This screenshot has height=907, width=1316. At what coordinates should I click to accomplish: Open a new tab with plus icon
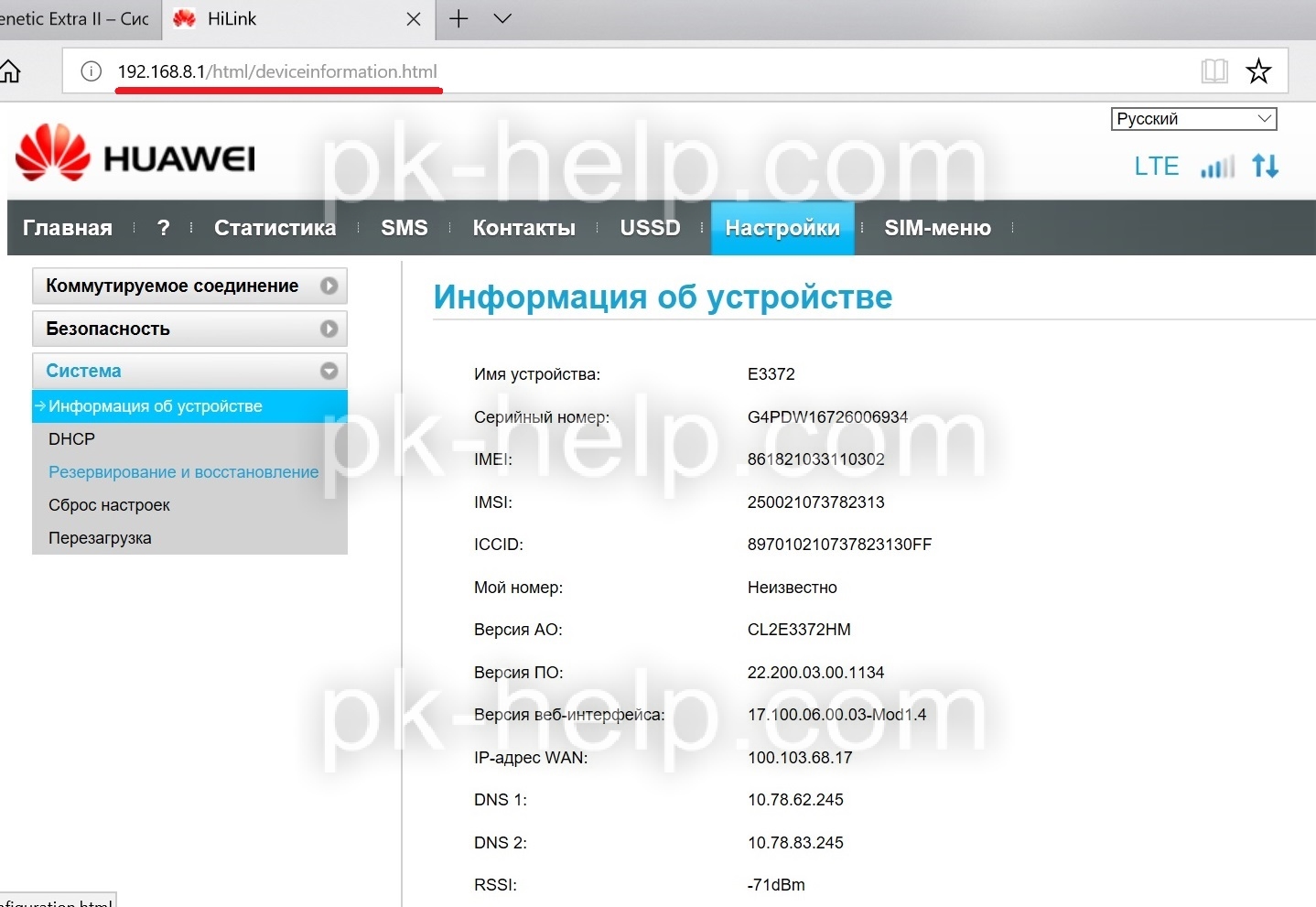pos(458,18)
